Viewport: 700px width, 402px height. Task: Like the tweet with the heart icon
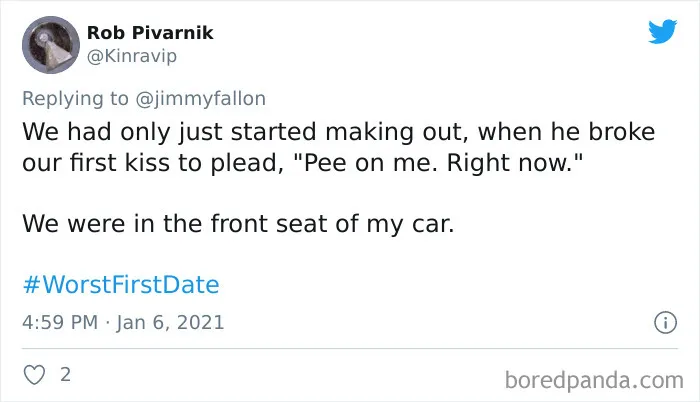point(33,375)
